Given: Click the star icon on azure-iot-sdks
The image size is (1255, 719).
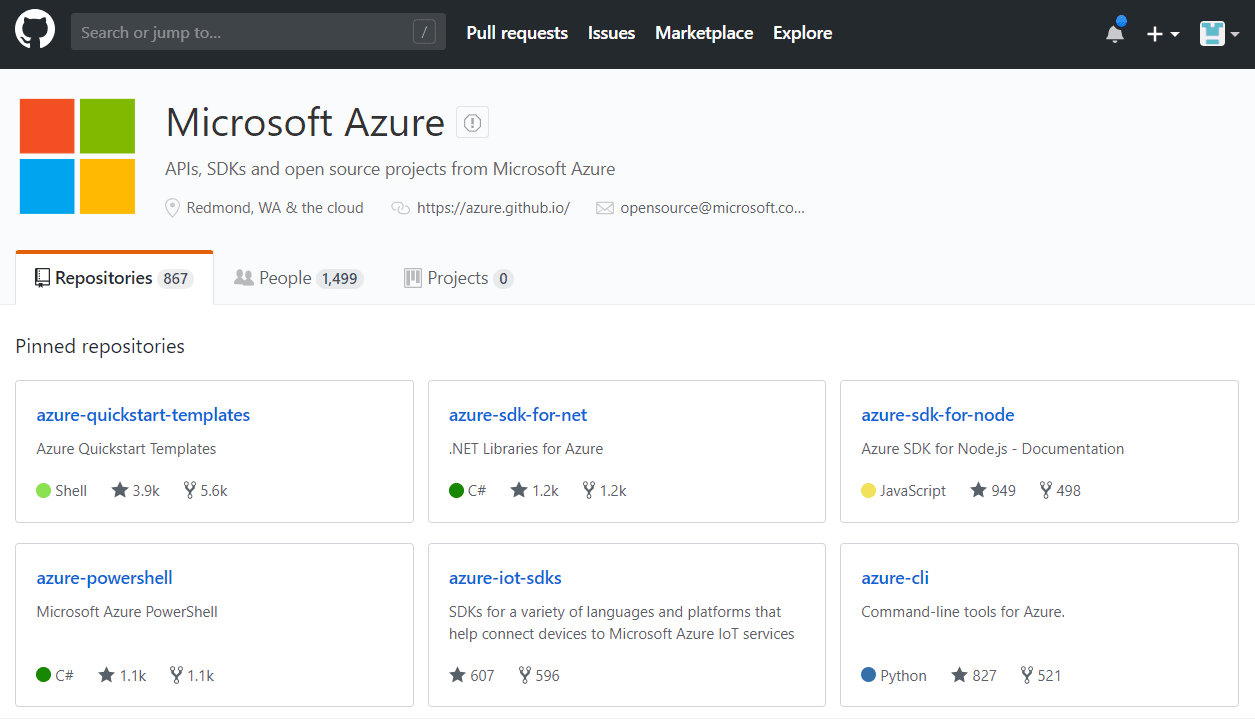Looking at the screenshot, I should 458,675.
